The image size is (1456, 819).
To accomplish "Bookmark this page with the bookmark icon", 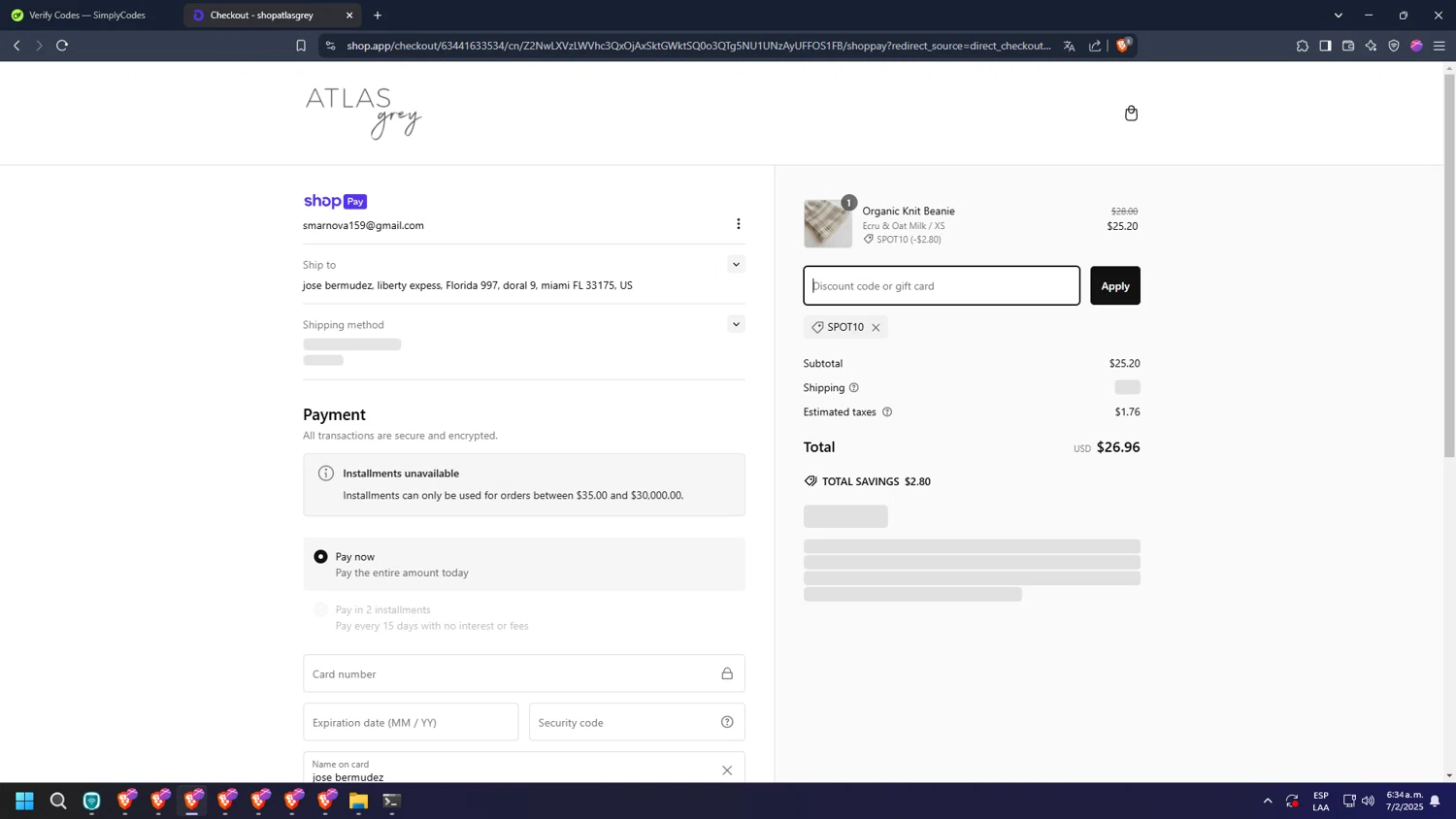I will click(301, 46).
